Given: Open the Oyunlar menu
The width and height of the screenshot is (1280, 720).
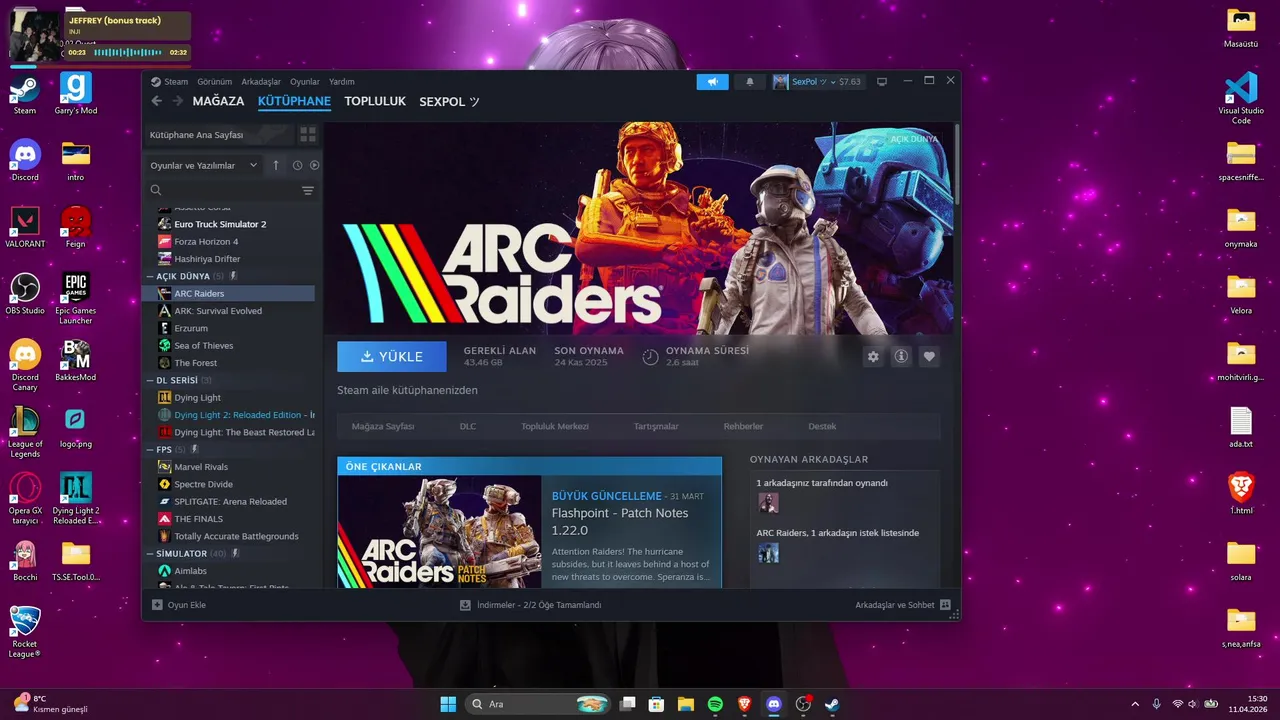Looking at the screenshot, I should (x=305, y=82).
